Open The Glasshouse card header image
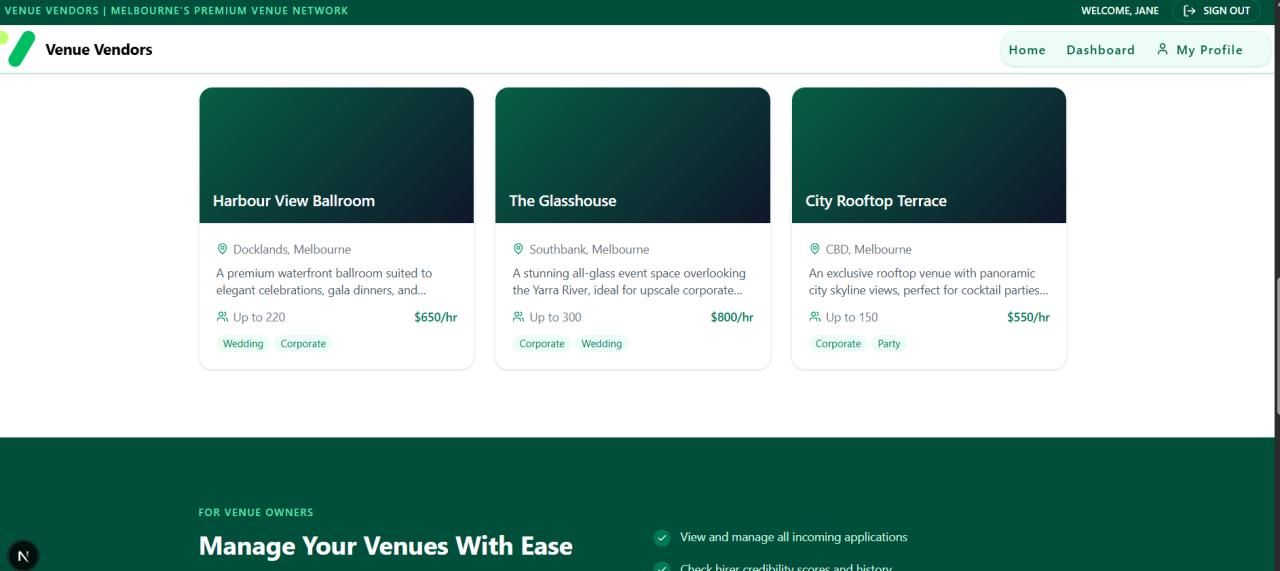 click(x=632, y=155)
